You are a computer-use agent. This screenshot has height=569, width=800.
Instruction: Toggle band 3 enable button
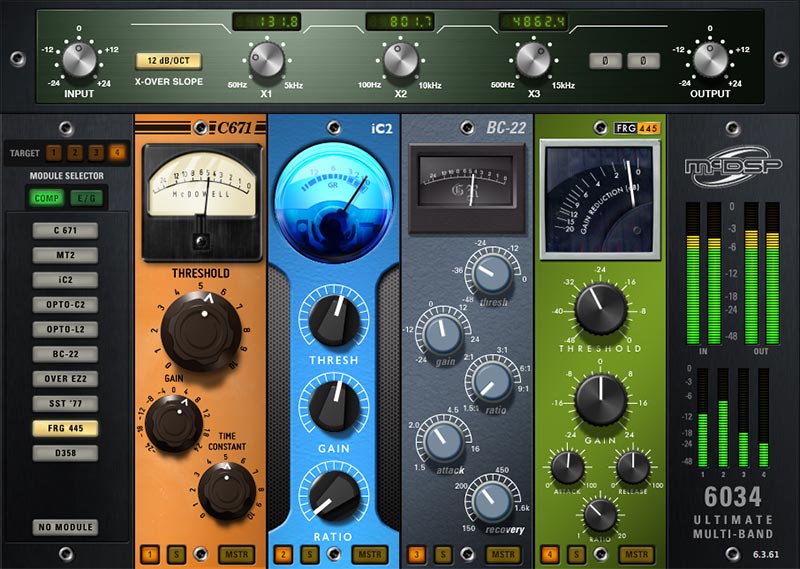coord(417,554)
